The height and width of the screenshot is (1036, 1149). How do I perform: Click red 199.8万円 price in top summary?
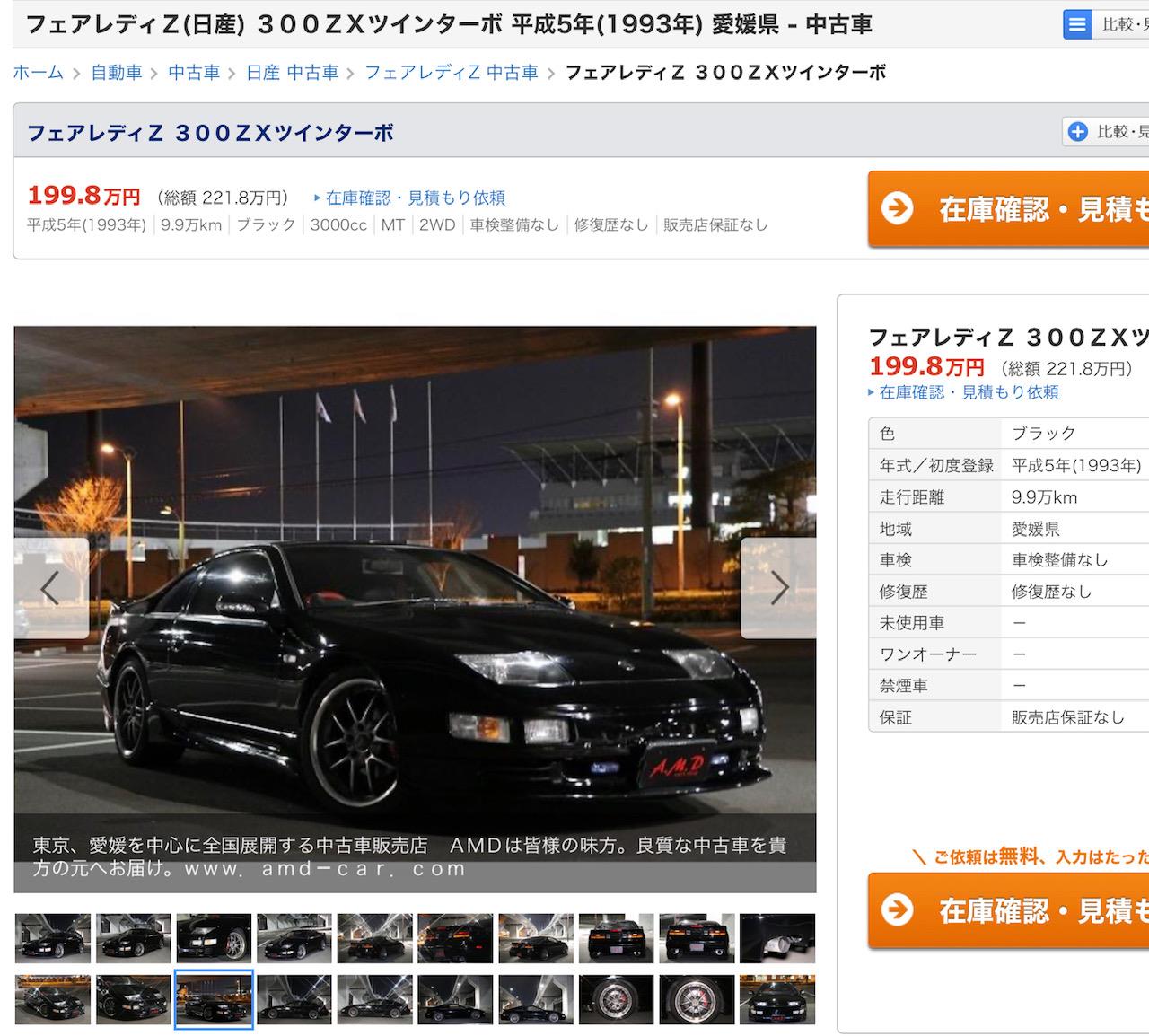pyautogui.click(x=83, y=195)
